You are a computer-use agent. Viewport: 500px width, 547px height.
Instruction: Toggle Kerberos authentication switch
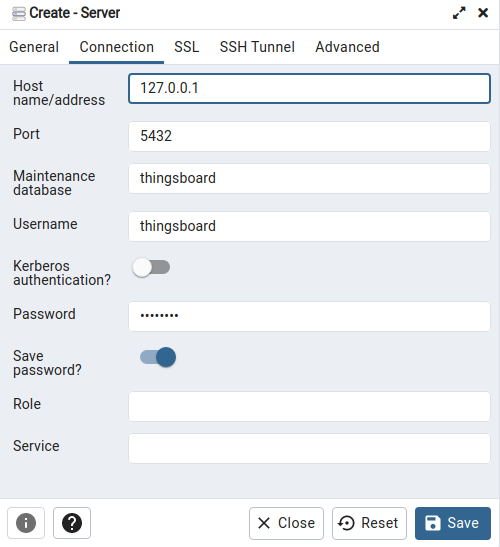151,267
